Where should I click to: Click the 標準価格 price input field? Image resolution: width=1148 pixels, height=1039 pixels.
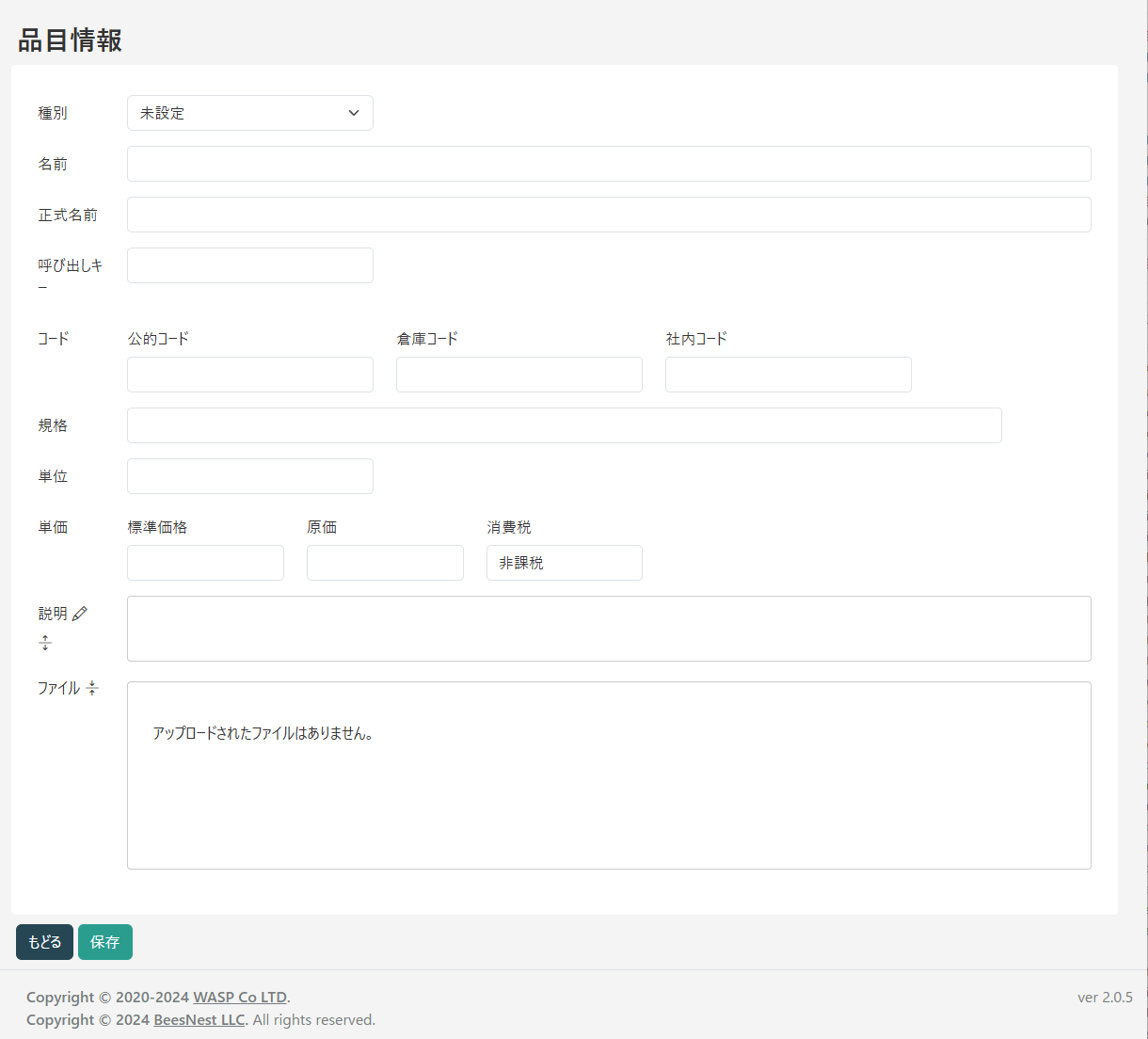click(205, 562)
